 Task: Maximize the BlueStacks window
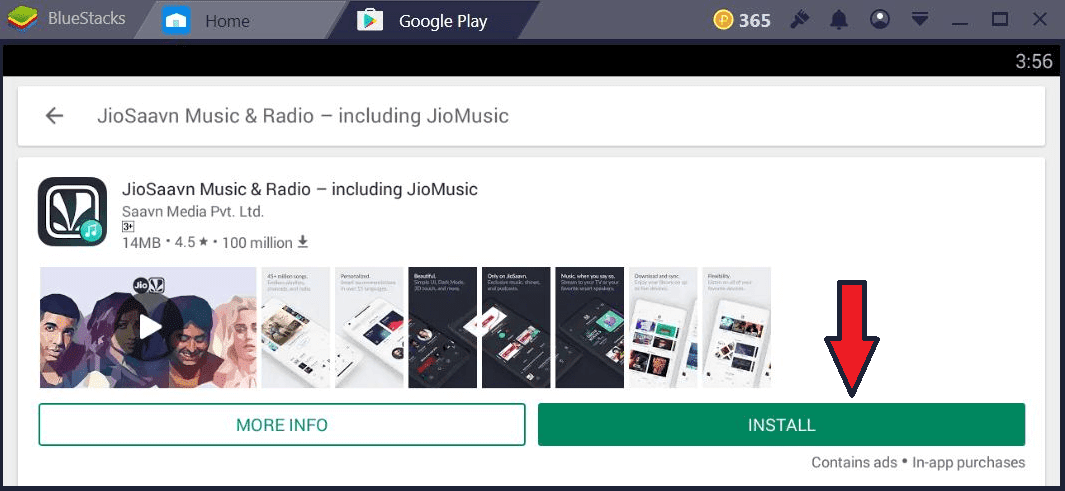point(1000,19)
